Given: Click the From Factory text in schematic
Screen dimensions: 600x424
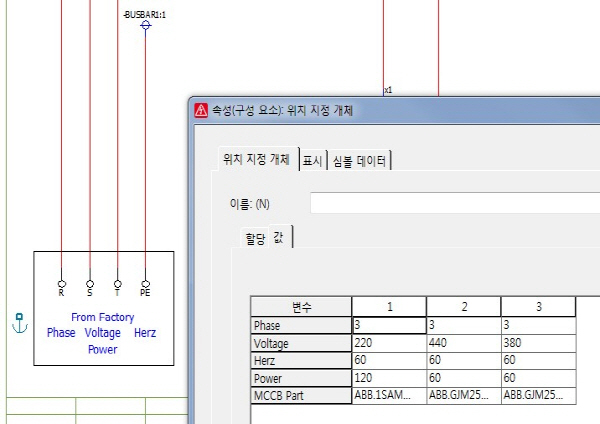Looking at the screenshot, I should 103,317.
